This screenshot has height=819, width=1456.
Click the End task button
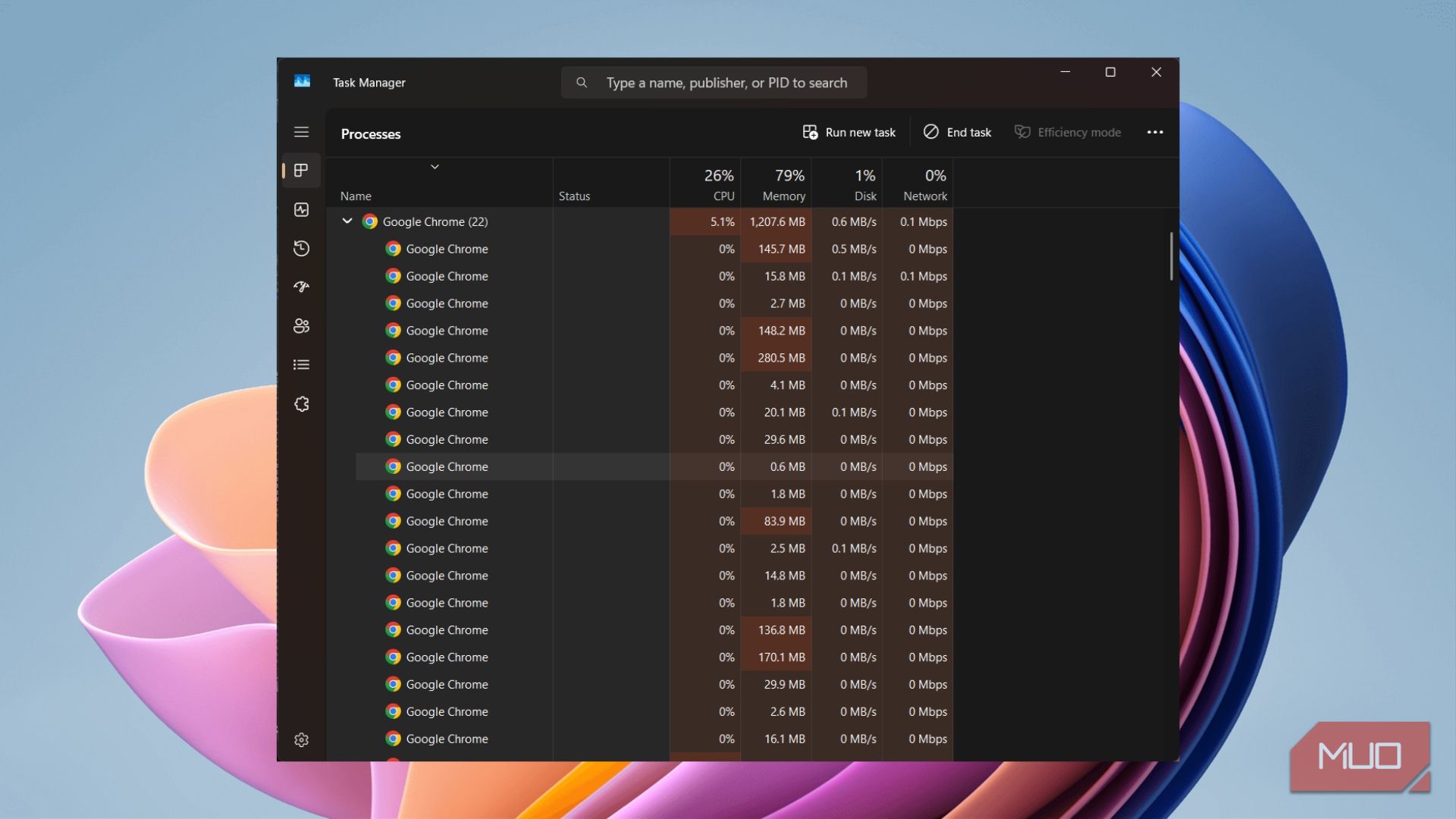[957, 132]
